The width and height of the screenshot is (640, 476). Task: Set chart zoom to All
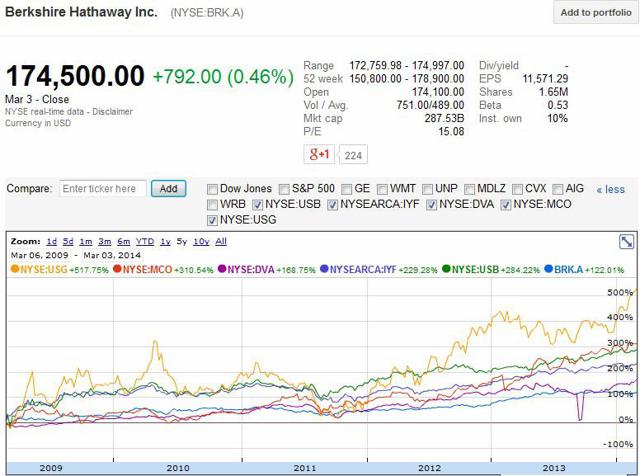coord(221,241)
